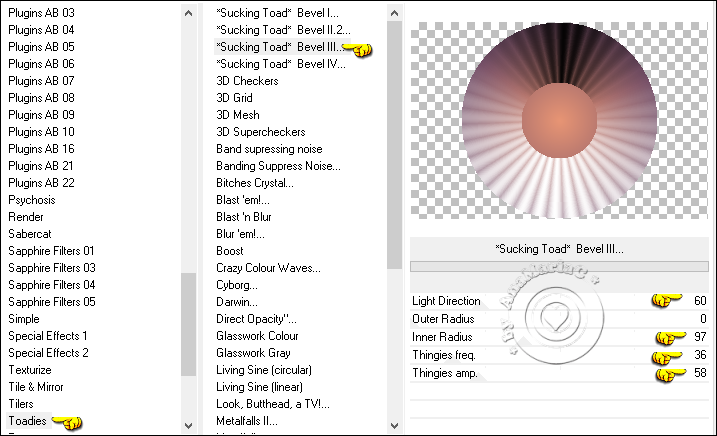The height and width of the screenshot is (436, 717).
Task: Choose the 3D Supercheckers effect
Action: click(x=261, y=132)
